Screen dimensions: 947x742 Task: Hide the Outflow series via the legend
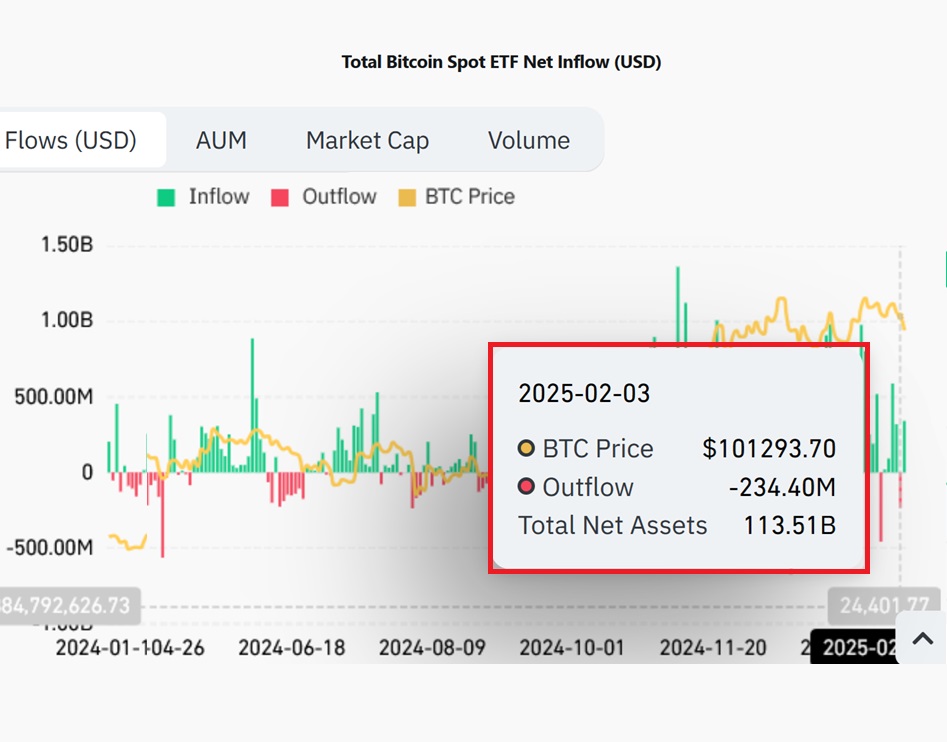[324, 197]
